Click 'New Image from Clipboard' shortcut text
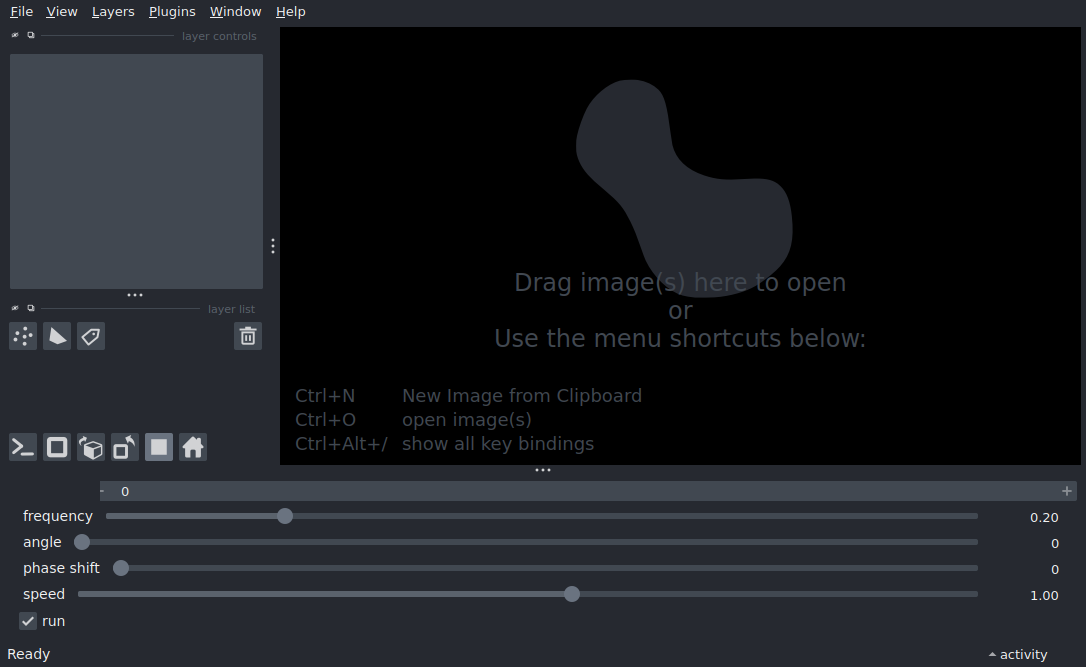1086x667 pixels. 522,395
